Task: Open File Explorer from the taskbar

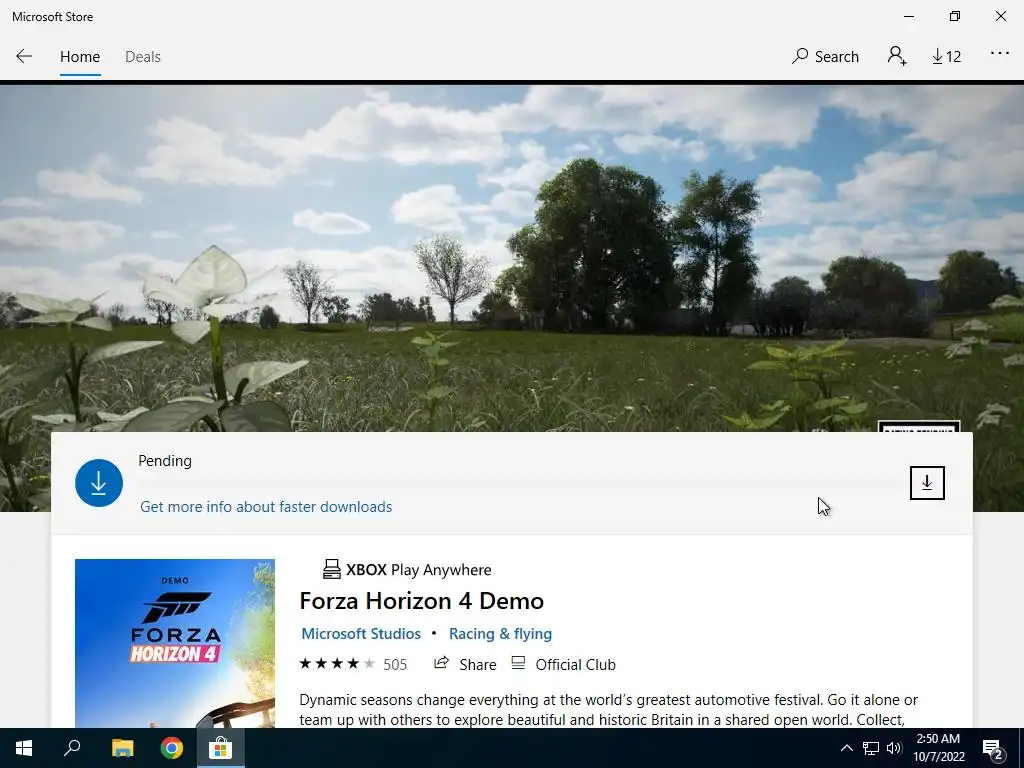Action: point(122,748)
